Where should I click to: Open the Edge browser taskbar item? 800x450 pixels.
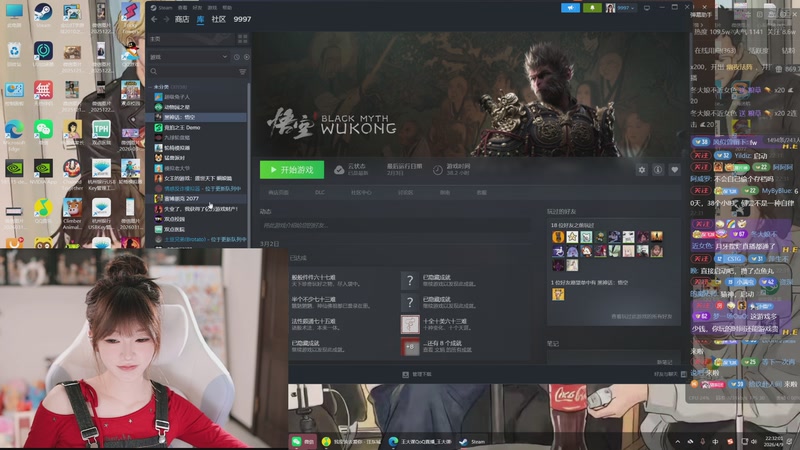(421, 442)
